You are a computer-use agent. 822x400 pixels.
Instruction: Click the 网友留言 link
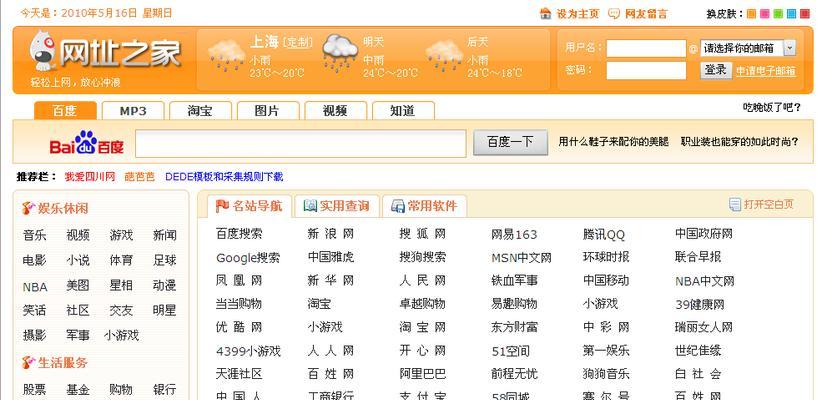pyautogui.click(x=646, y=14)
